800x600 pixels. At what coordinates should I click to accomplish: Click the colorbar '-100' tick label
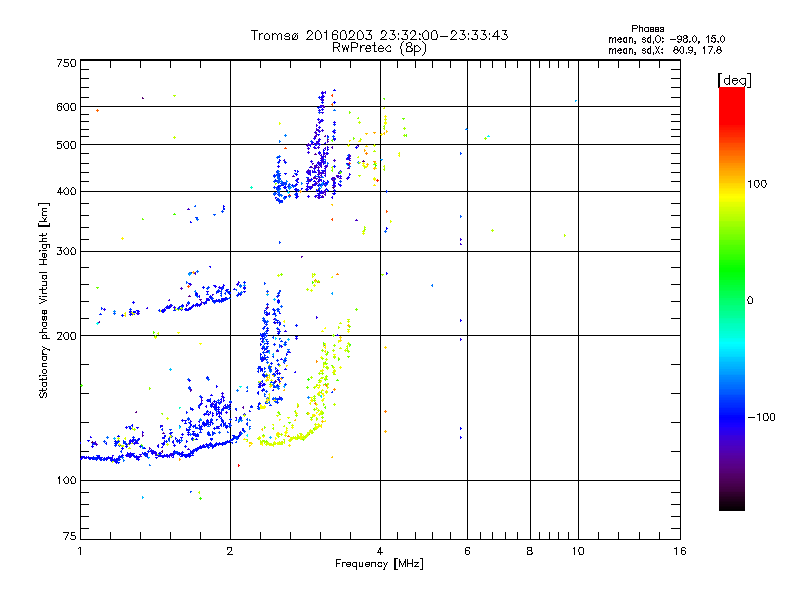tap(761, 417)
